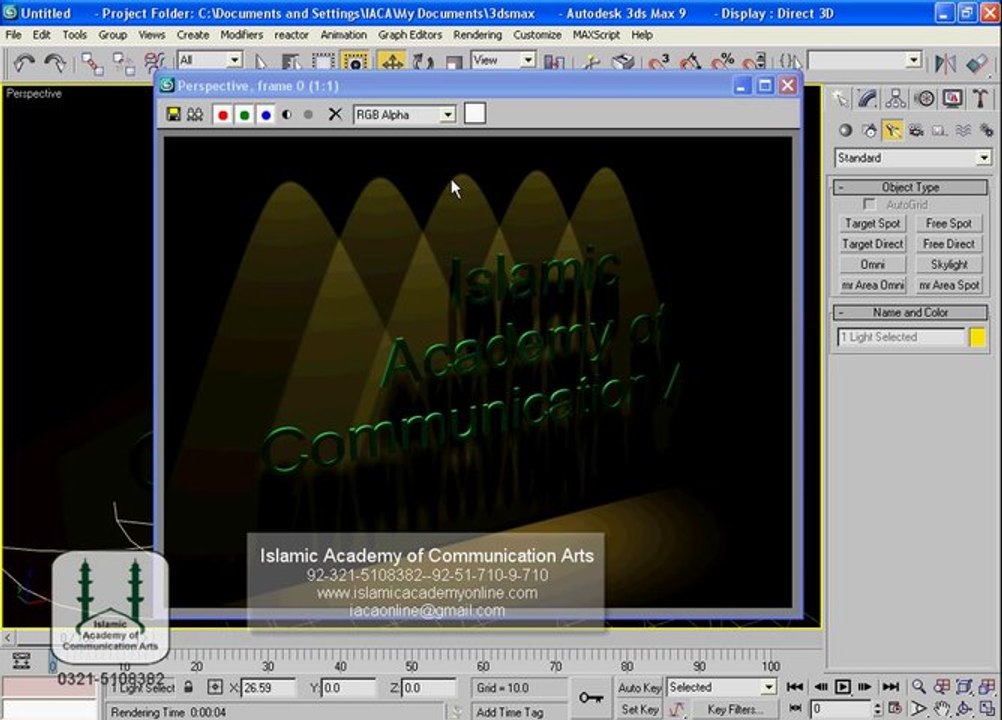Open the reactor menu
This screenshot has height=720, width=1002.
(291, 34)
